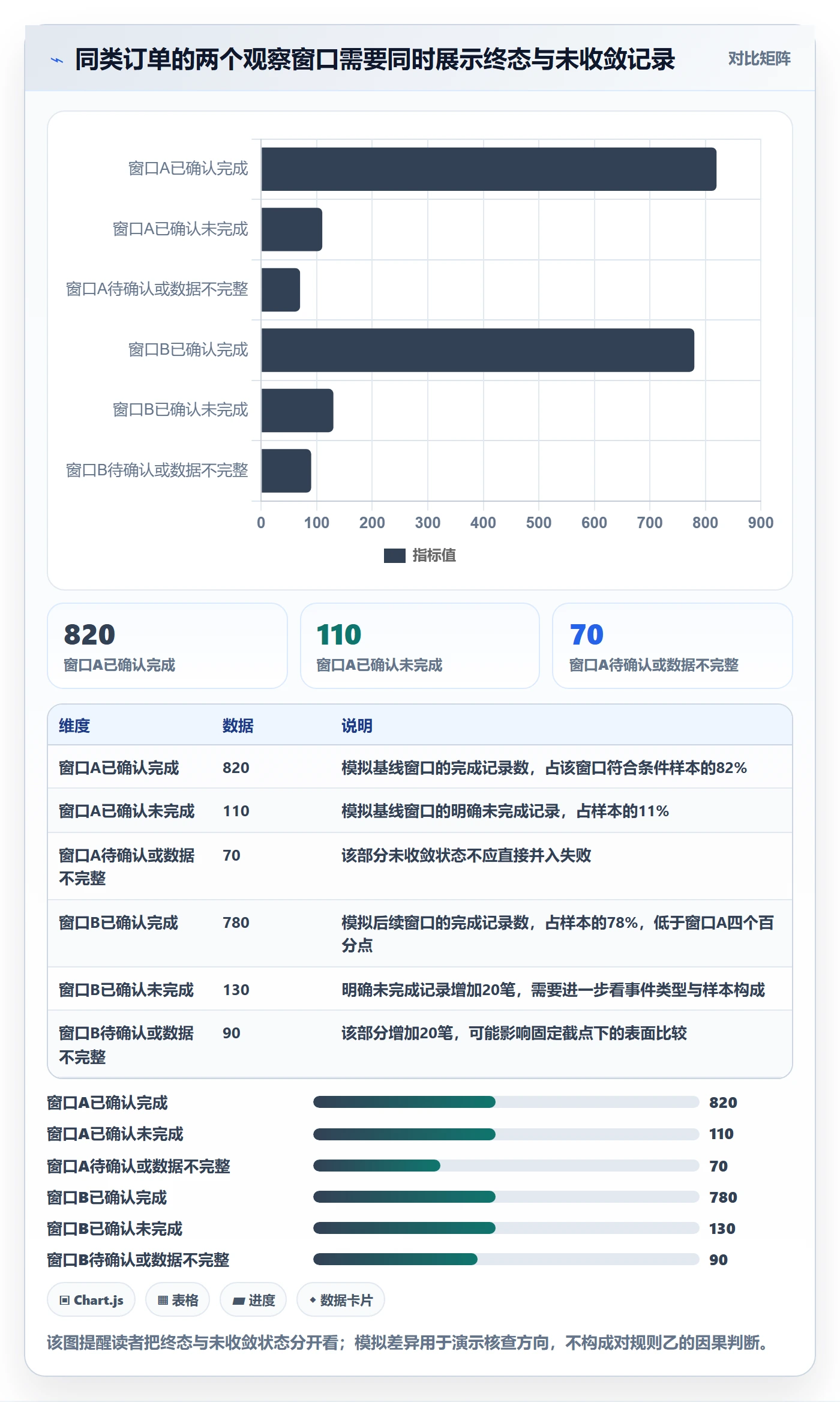Select table cell value 90

(x=232, y=1033)
